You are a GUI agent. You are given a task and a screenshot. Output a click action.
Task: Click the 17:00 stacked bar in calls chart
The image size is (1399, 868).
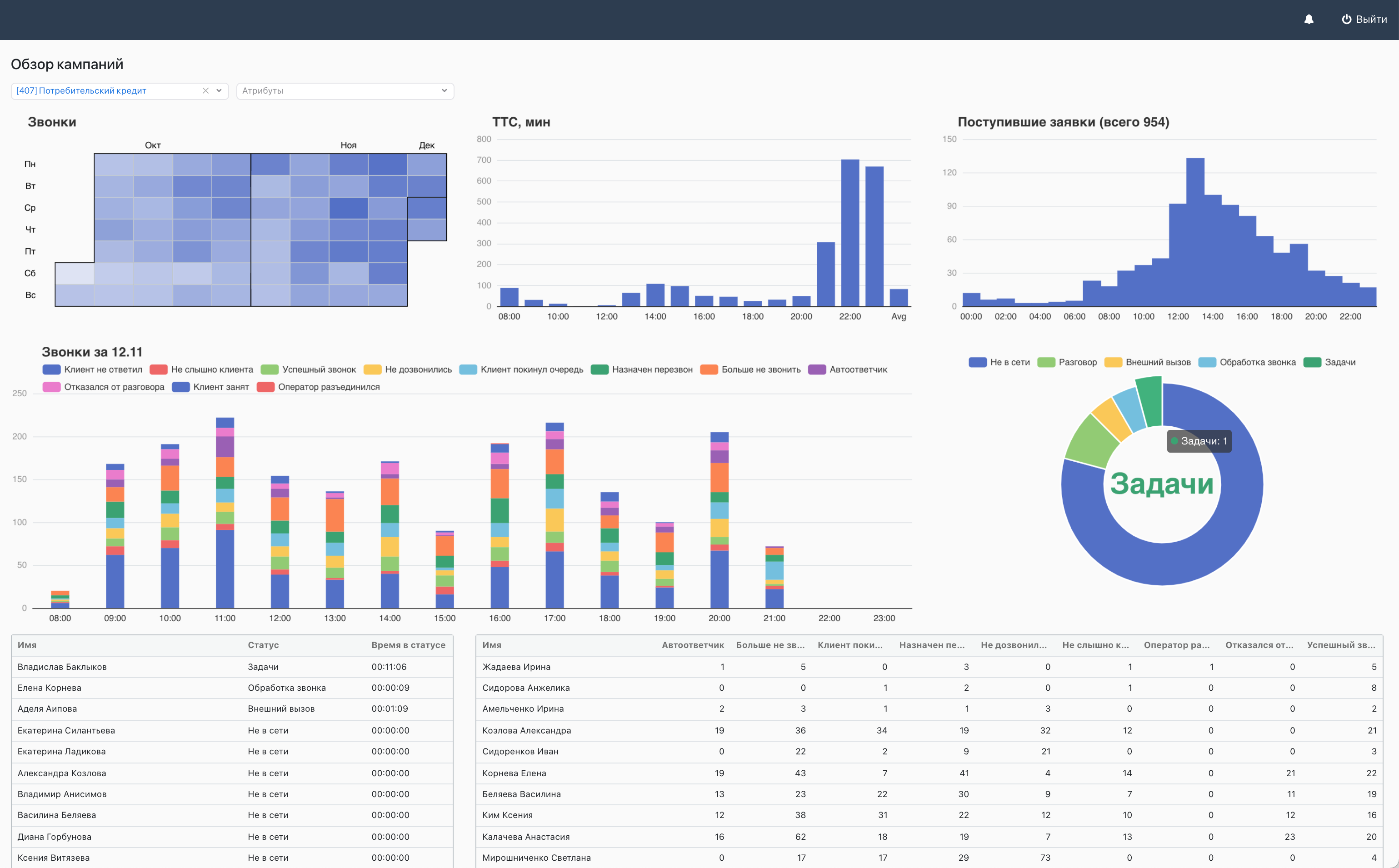pos(555,515)
